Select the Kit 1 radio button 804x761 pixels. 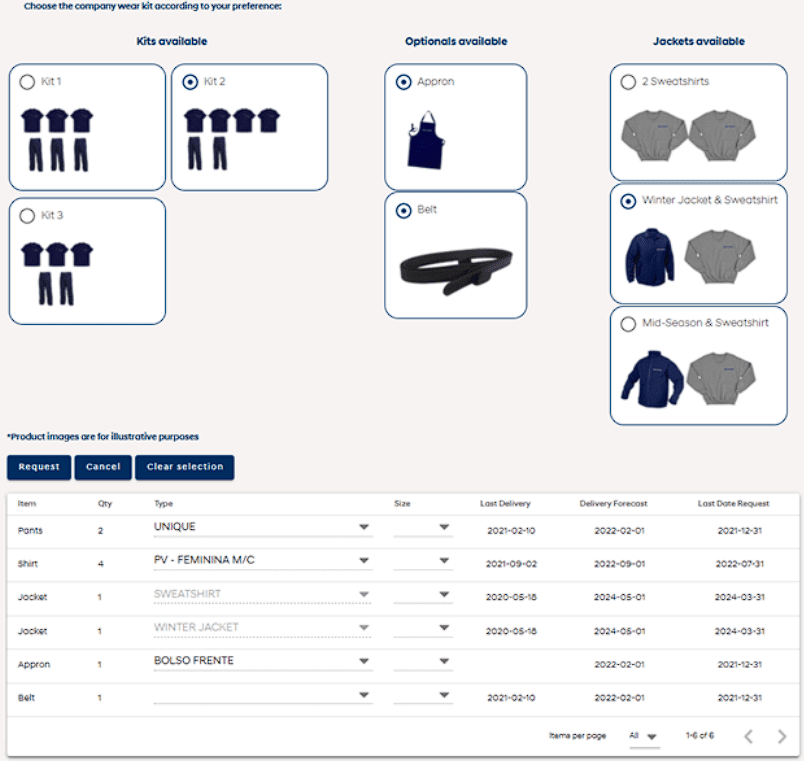(x=27, y=82)
